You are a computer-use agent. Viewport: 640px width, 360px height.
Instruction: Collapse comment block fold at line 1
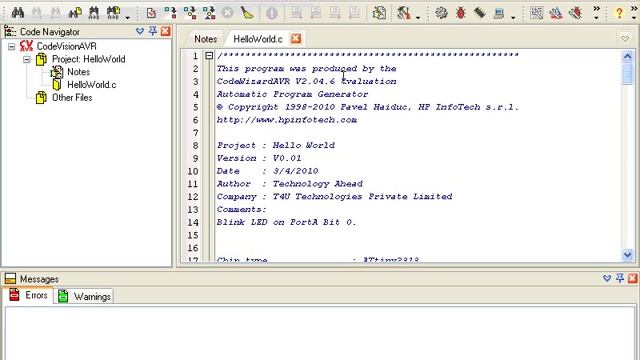(209, 56)
